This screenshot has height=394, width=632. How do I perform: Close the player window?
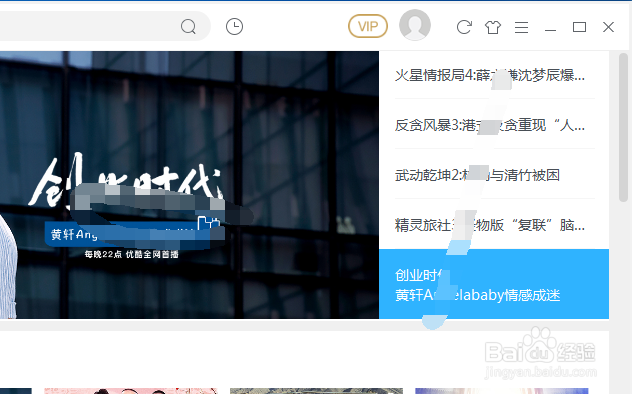608,27
